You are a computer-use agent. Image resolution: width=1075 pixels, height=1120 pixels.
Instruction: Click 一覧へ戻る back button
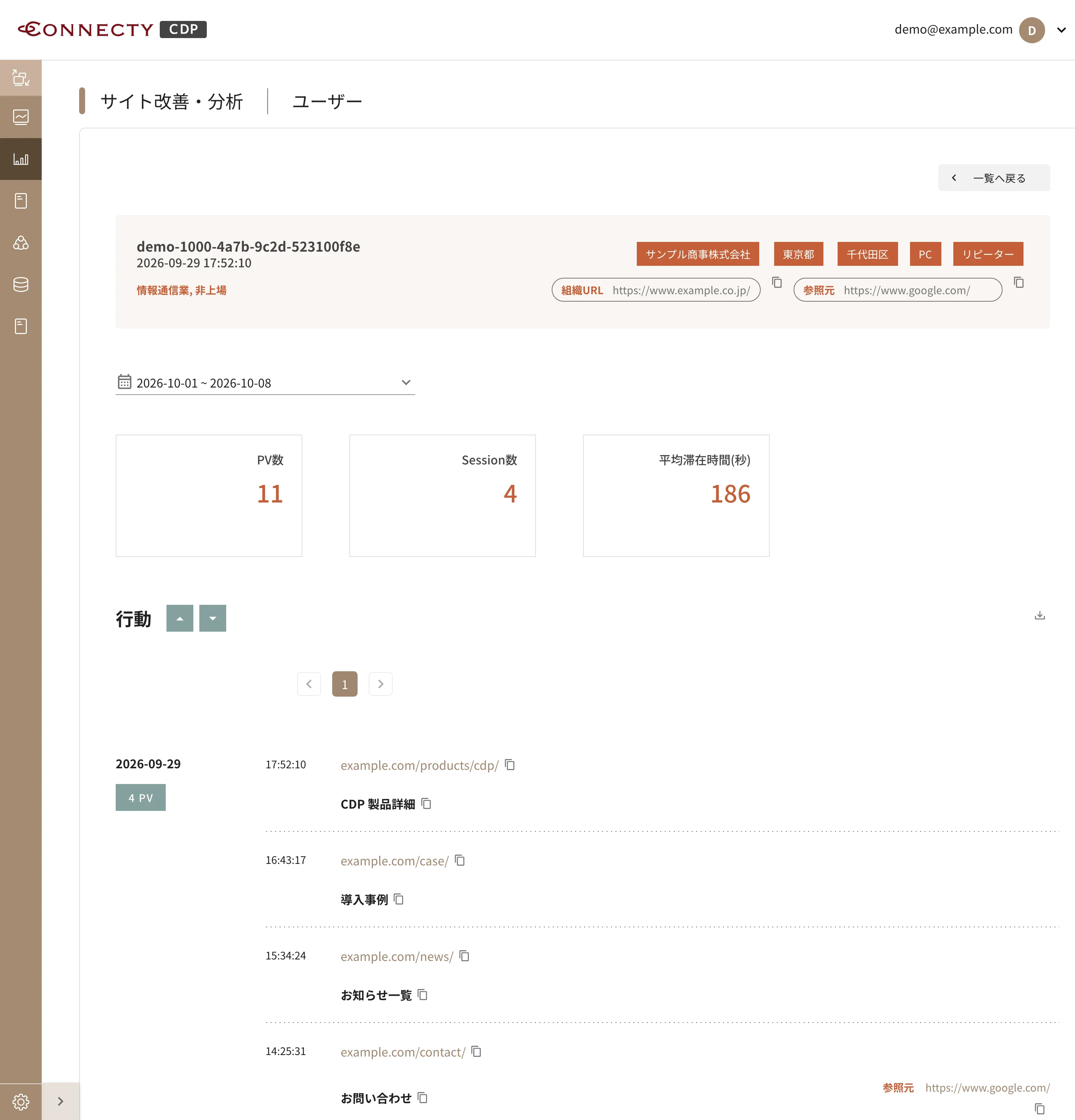tap(994, 178)
